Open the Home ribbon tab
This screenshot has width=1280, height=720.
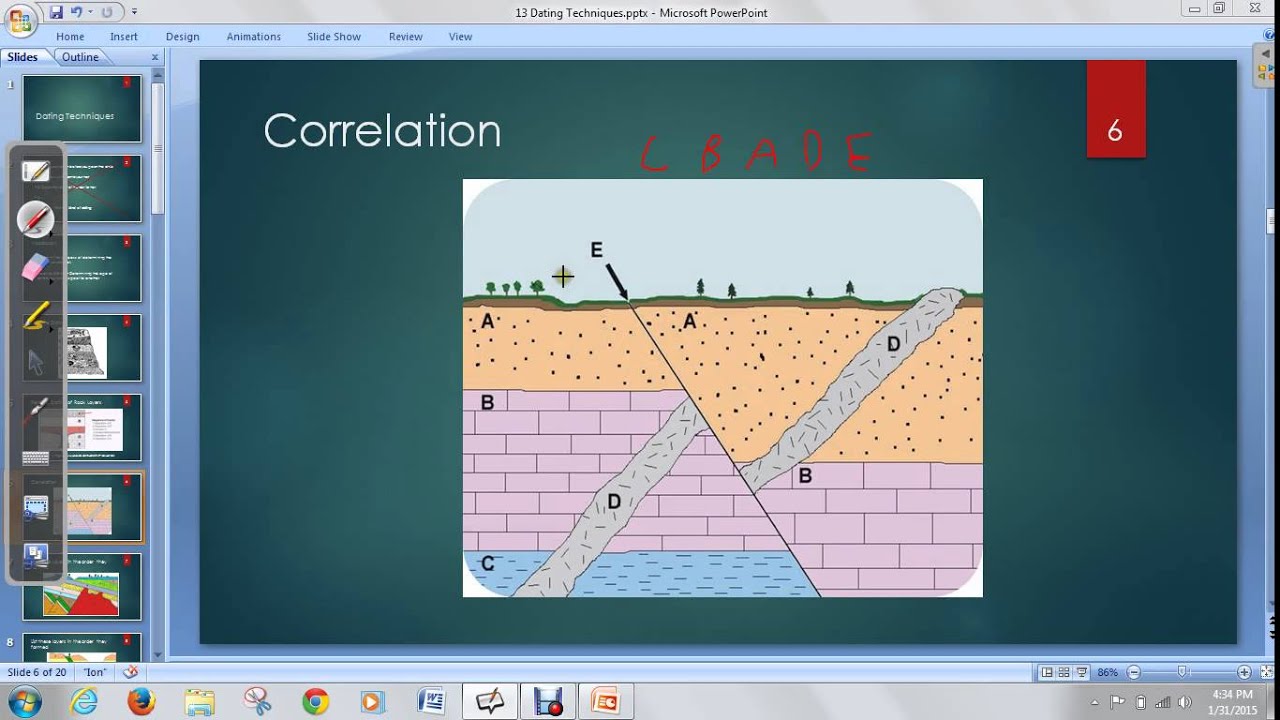click(x=70, y=36)
